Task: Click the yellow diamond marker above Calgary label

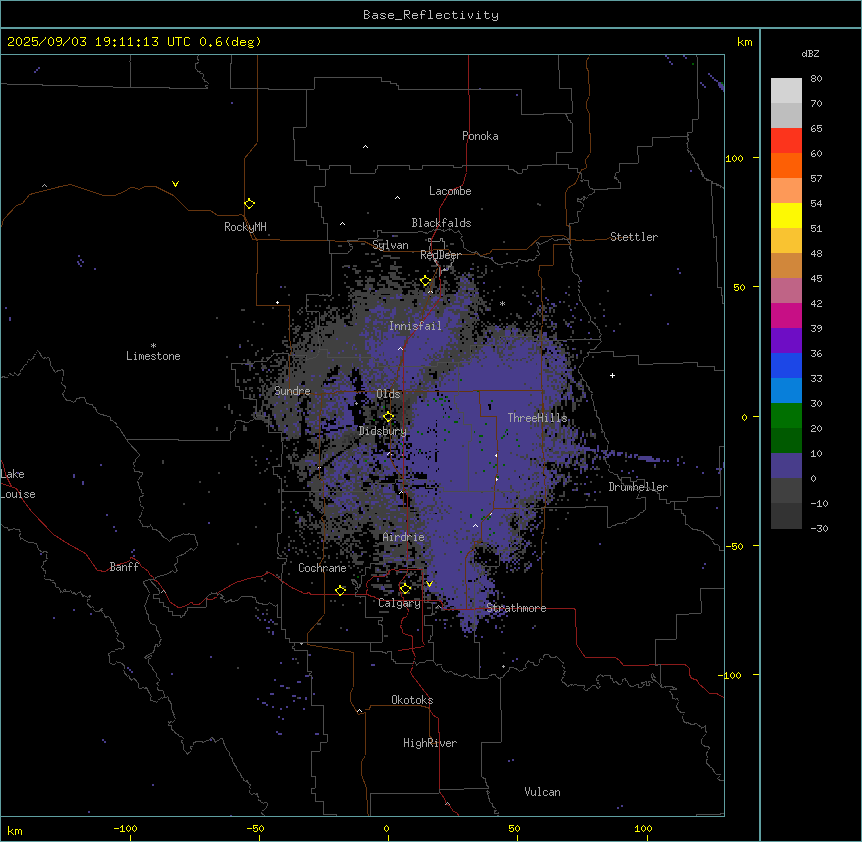Action: point(405,589)
